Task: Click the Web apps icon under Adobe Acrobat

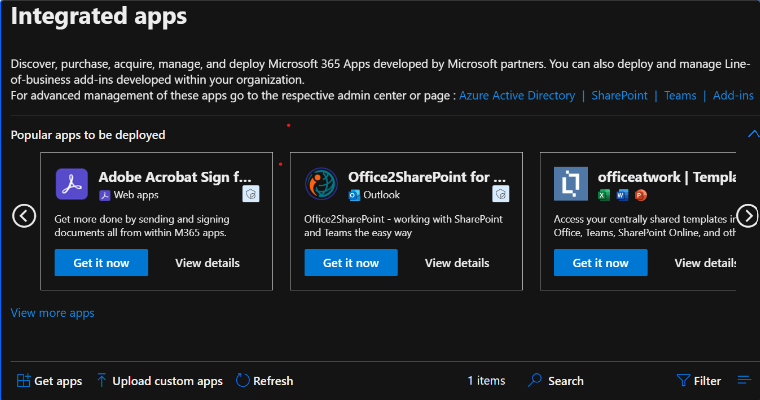Action: (104, 195)
